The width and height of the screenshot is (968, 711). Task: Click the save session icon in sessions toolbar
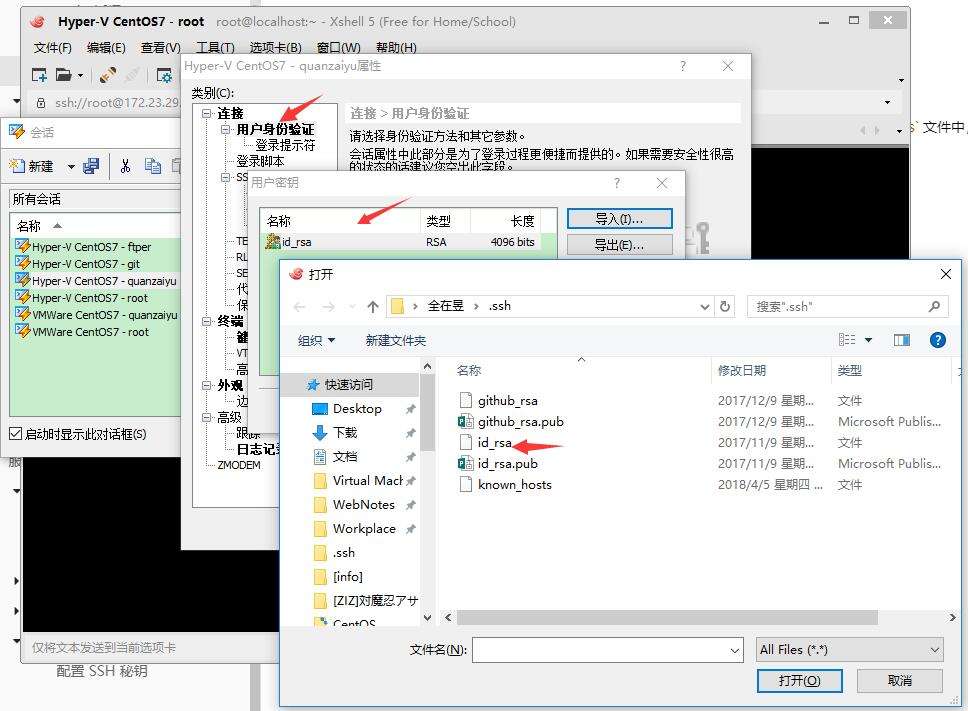click(91, 166)
